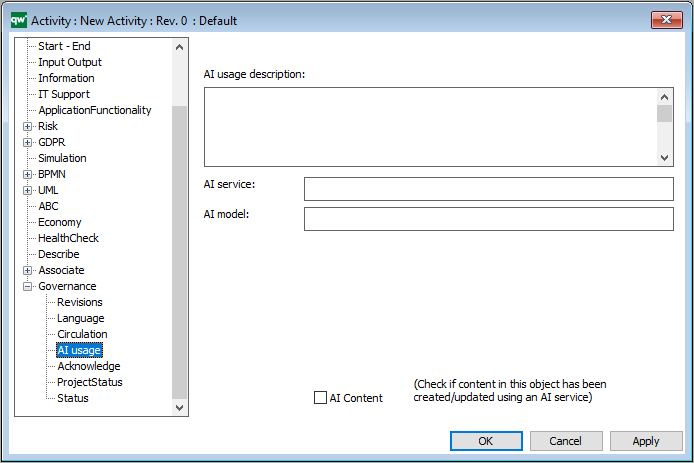Expand the Associate tree node
Screen dimensions: 694x463
pyautogui.click(x=27, y=270)
